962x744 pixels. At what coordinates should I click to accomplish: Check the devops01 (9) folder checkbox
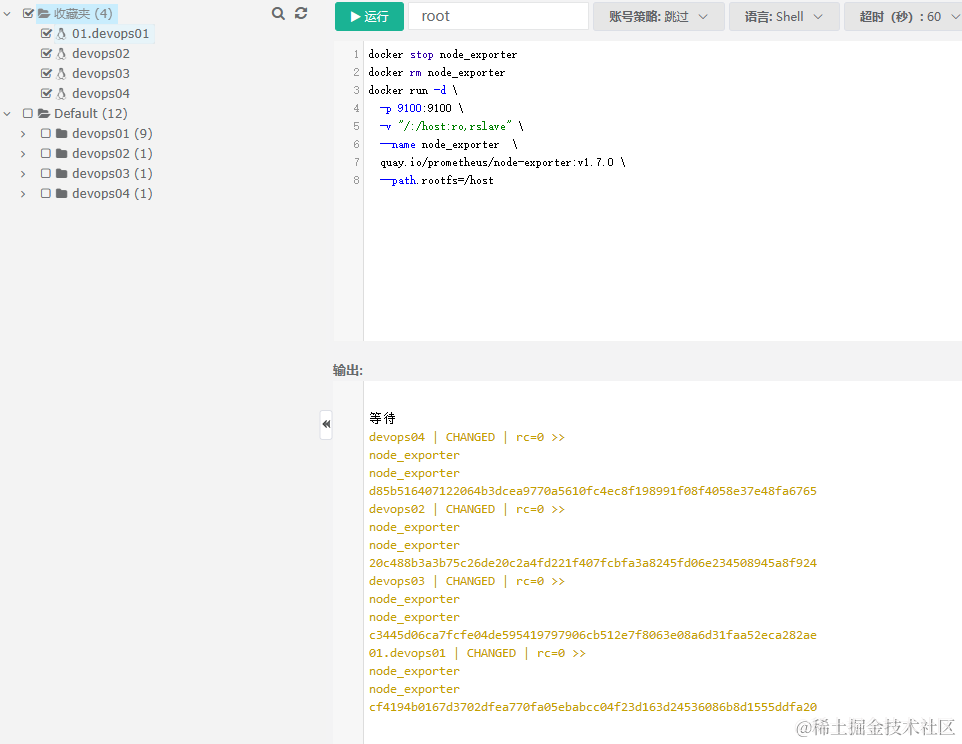click(45, 133)
